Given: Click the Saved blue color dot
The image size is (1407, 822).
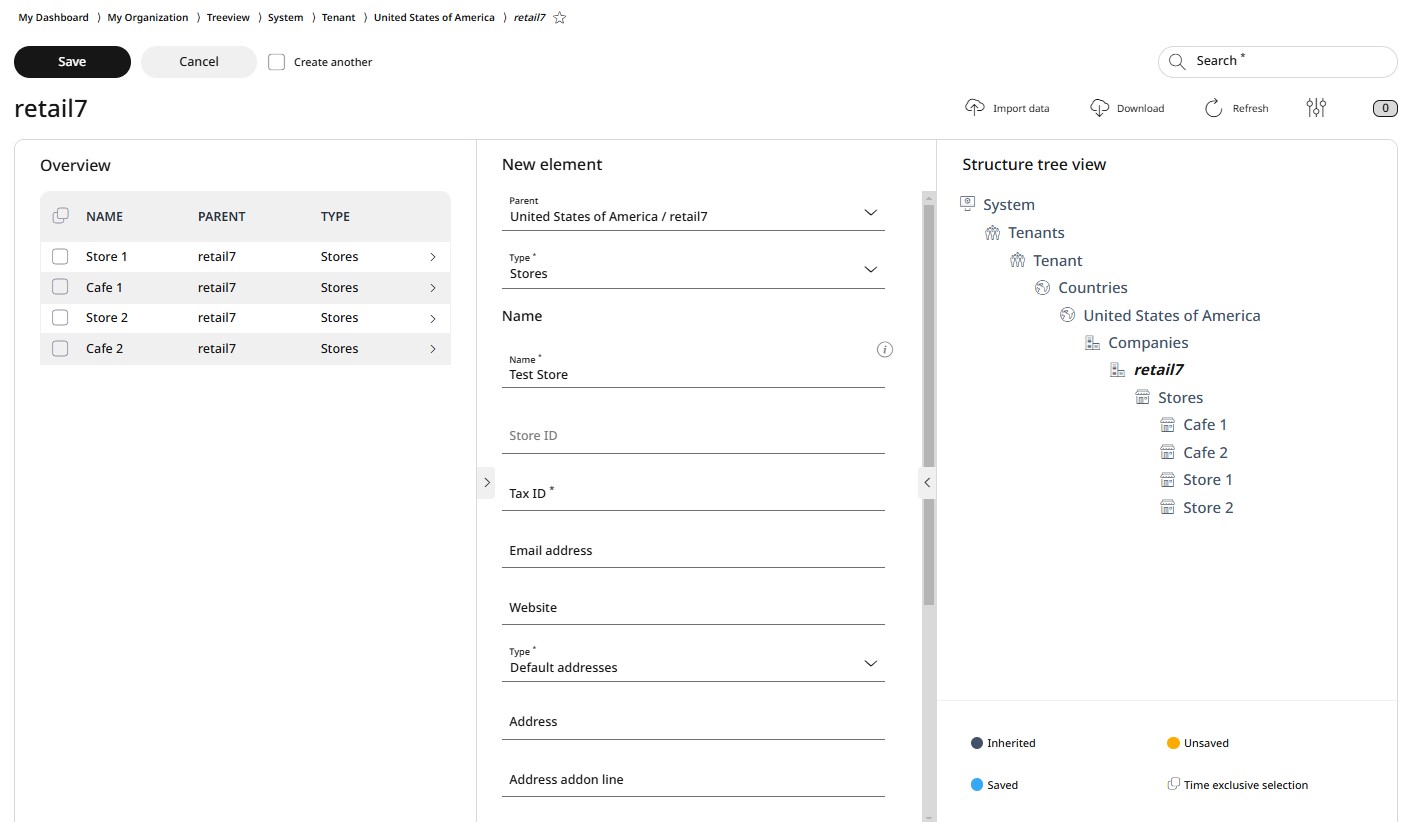Looking at the screenshot, I should coord(977,785).
